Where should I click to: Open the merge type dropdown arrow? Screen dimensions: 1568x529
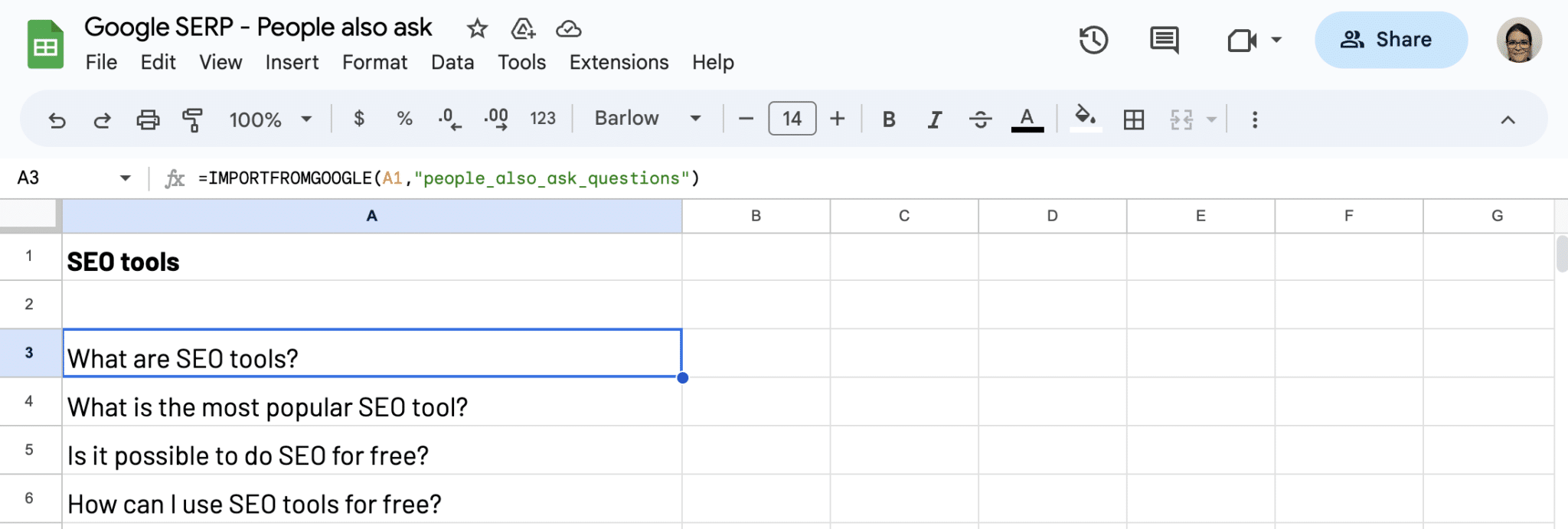[x=1211, y=119]
